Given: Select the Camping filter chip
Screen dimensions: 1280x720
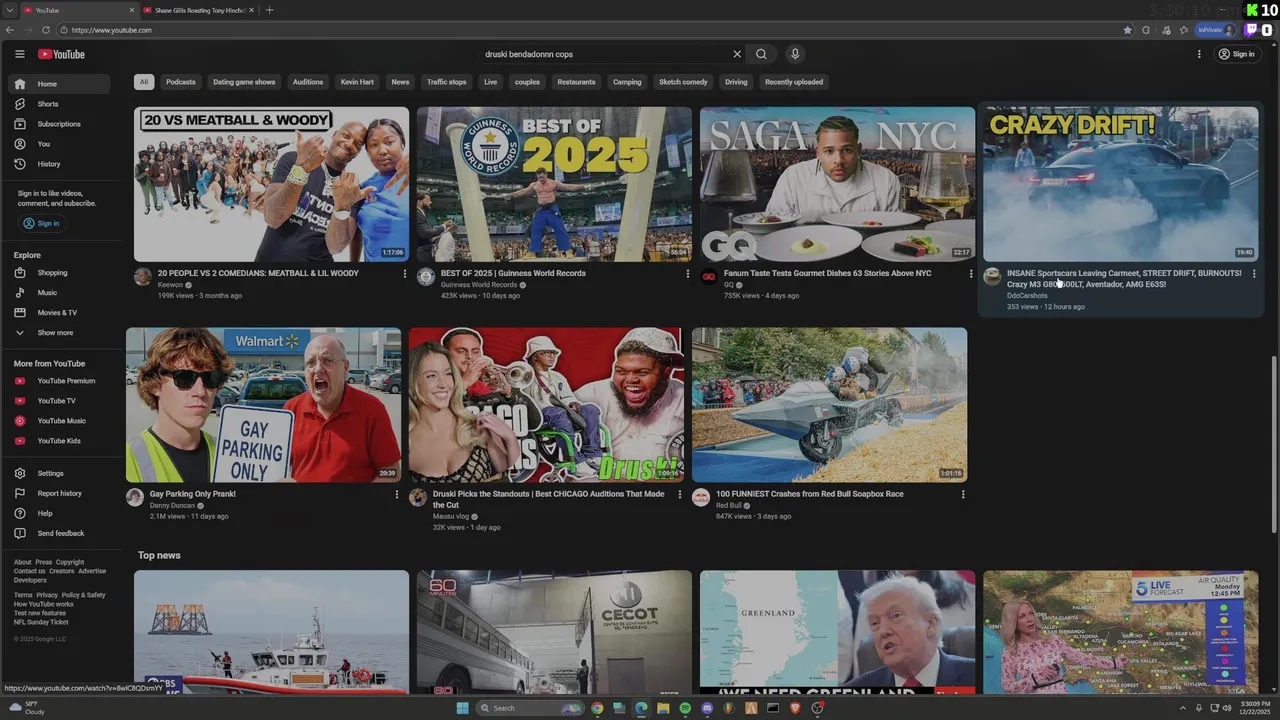Looking at the screenshot, I should point(627,82).
